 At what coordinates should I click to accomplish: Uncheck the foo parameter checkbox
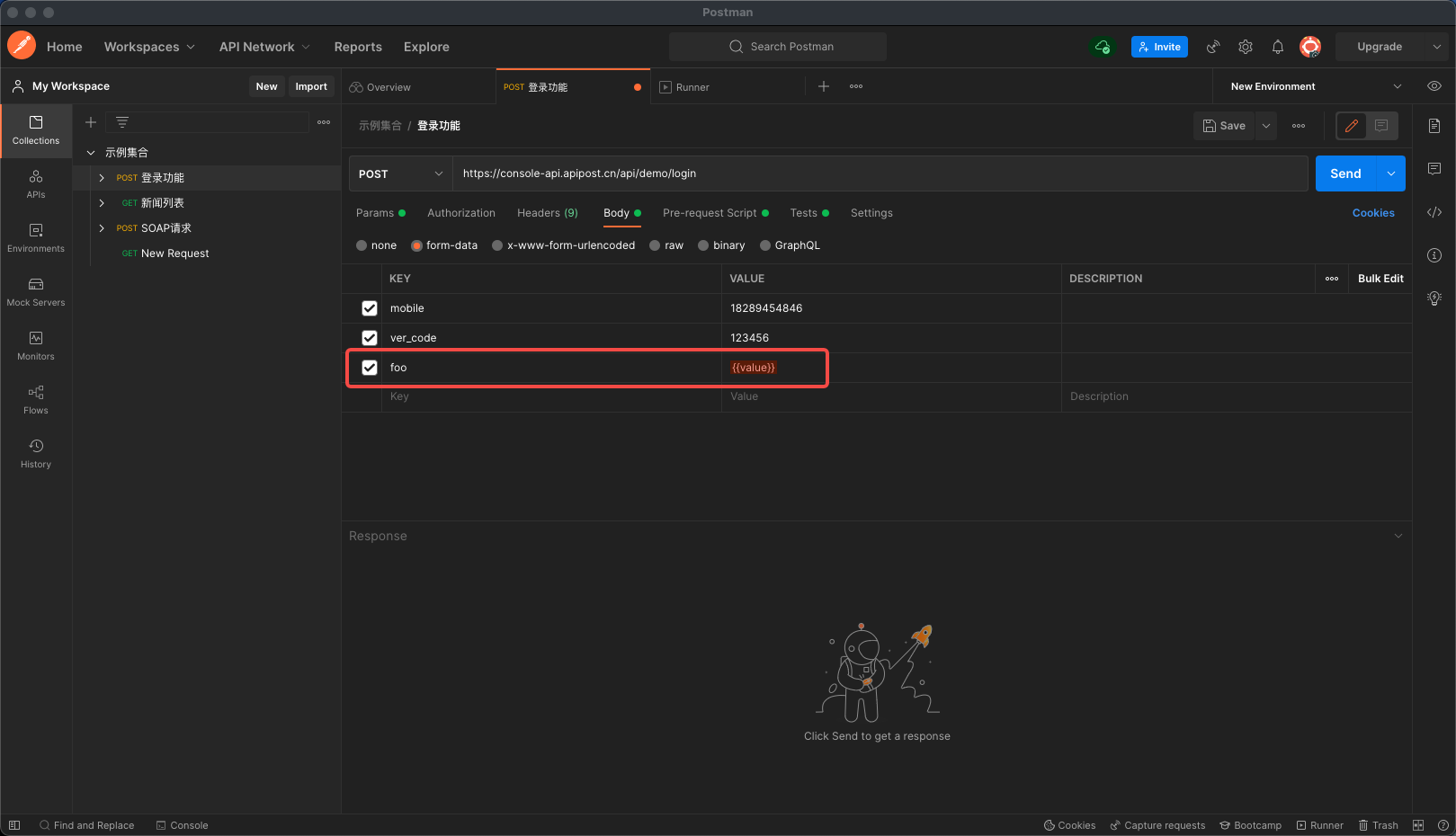[x=370, y=368]
